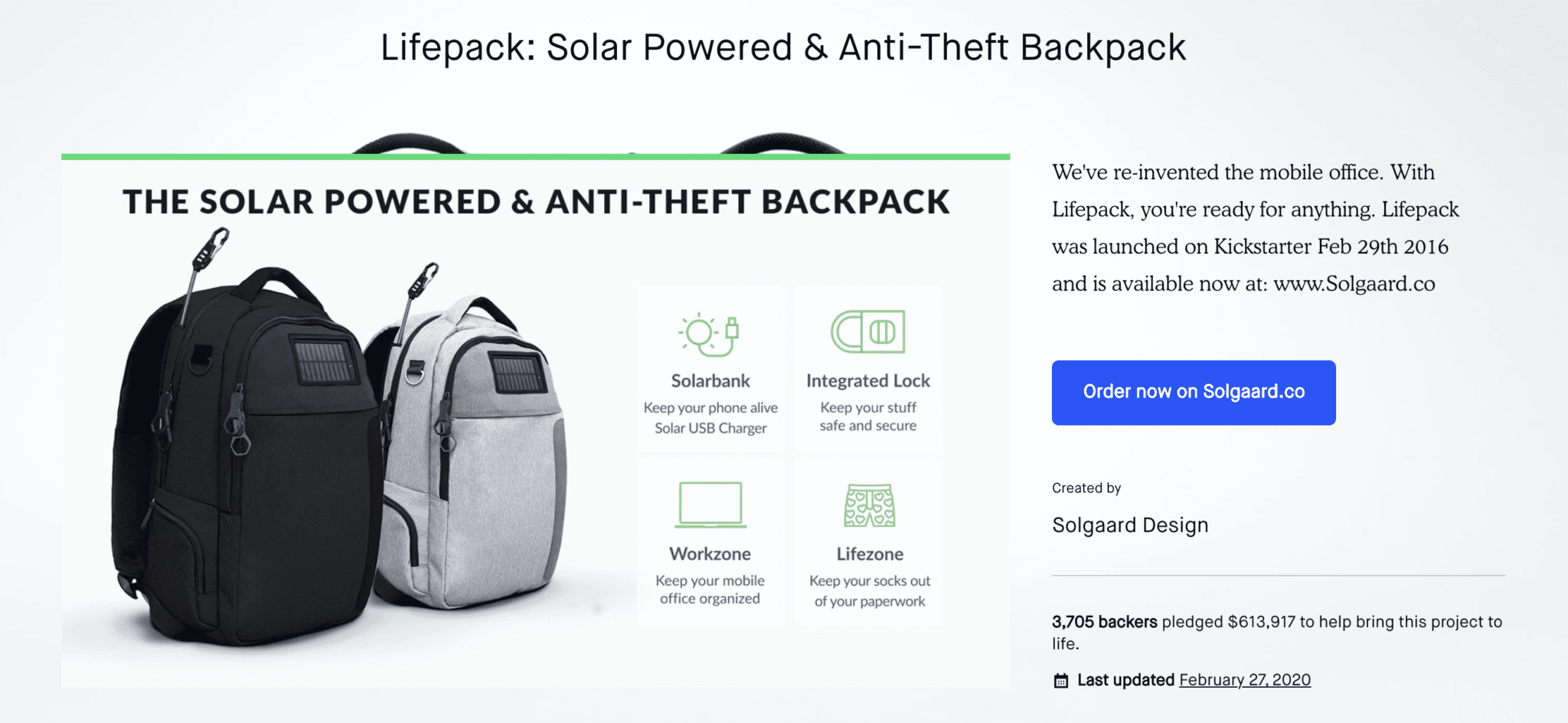Click the solar panel on black backpack

324,361
